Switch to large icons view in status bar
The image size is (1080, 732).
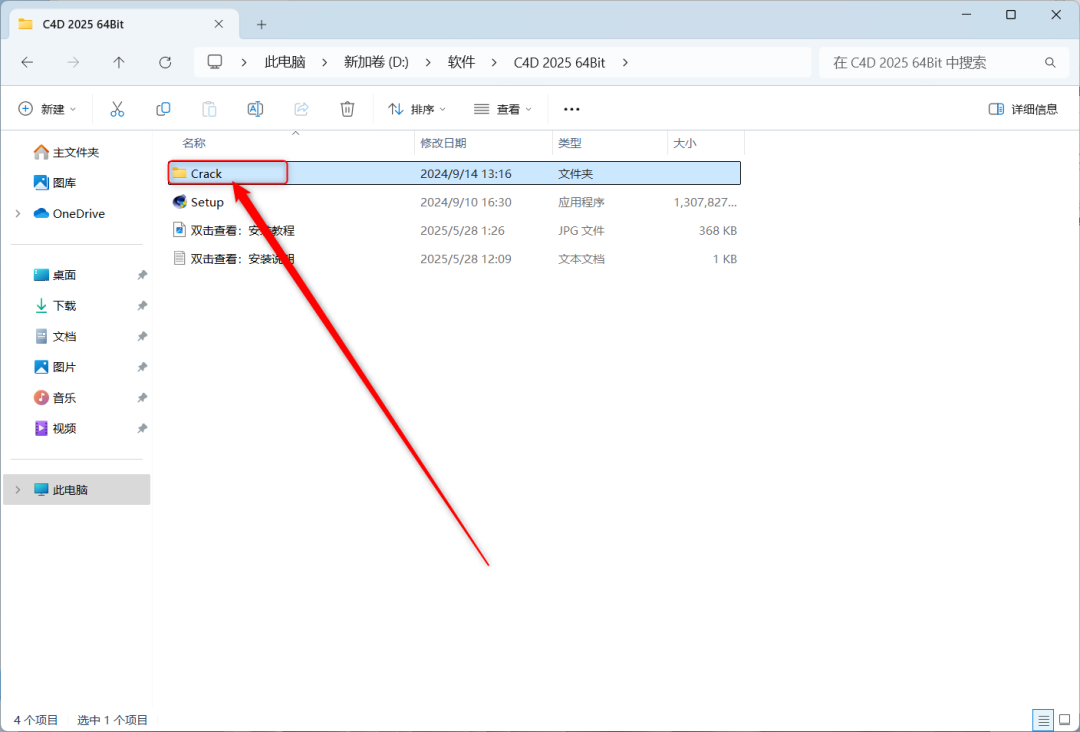[1064, 720]
